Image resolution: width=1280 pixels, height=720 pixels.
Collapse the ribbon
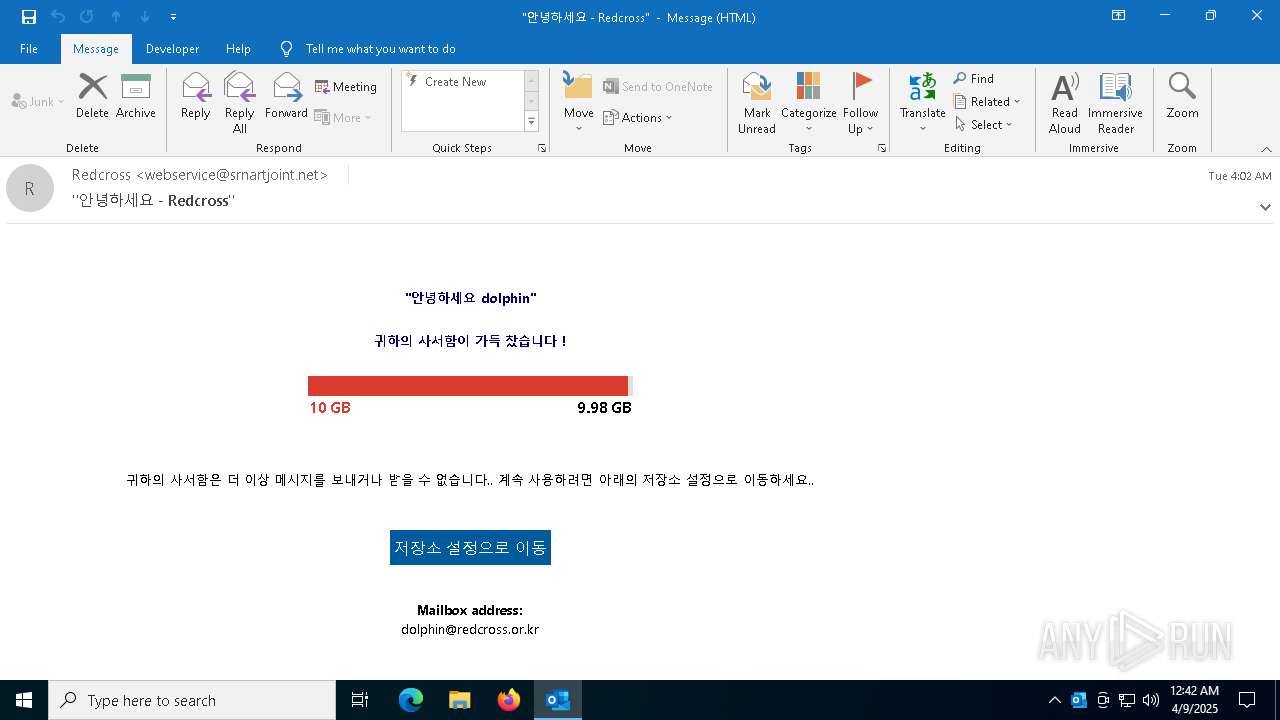tap(1266, 149)
